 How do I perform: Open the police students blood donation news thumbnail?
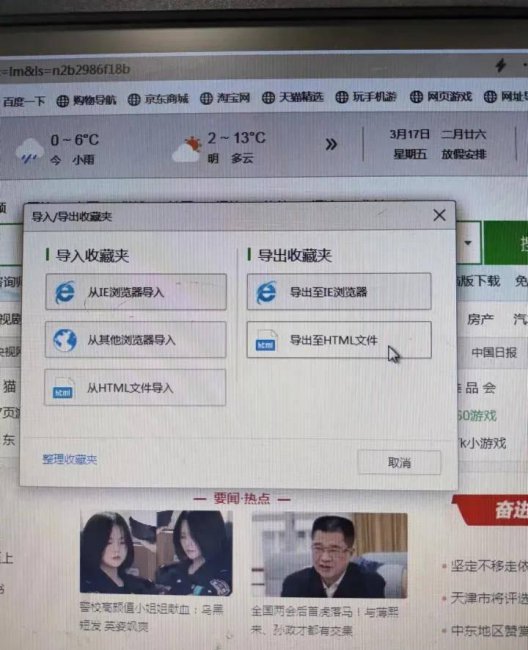tap(156, 552)
